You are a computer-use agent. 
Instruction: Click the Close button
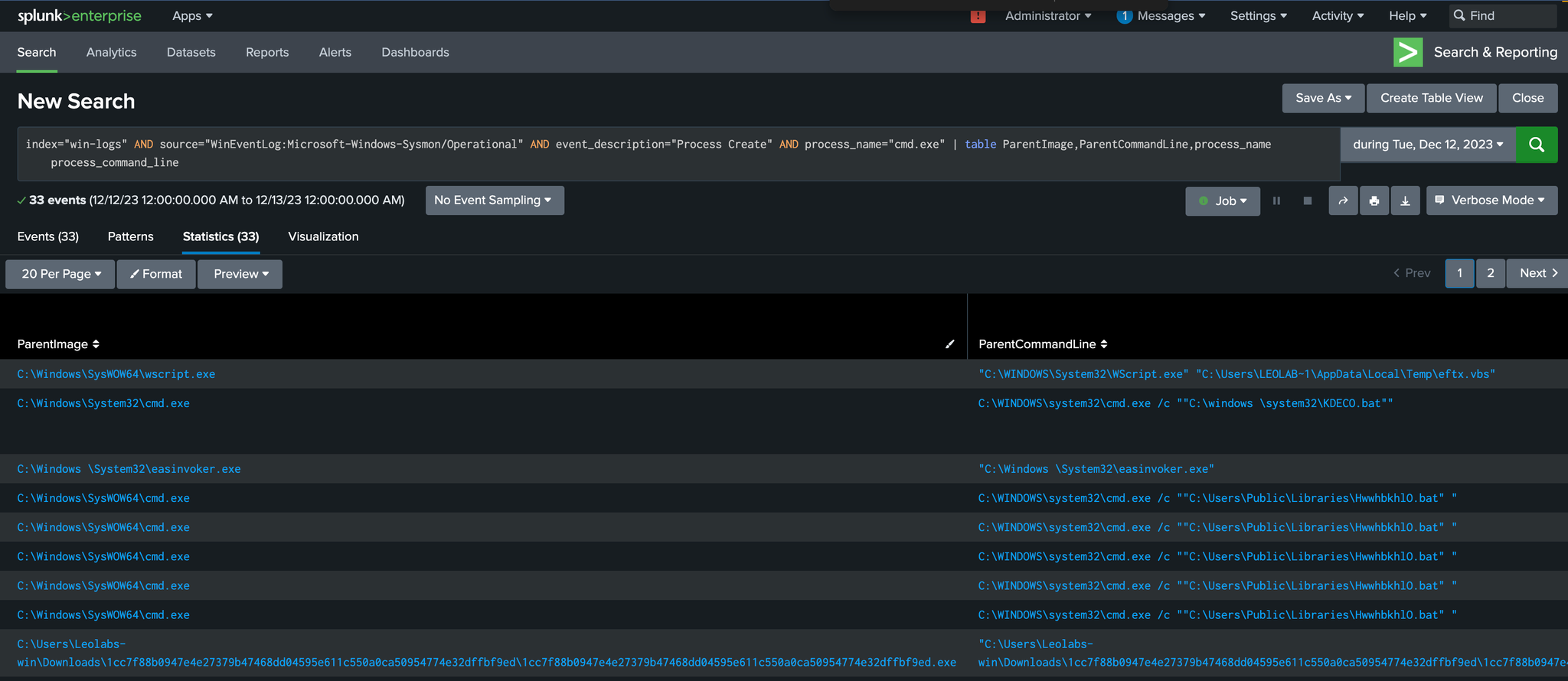(x=1528, y=98)
